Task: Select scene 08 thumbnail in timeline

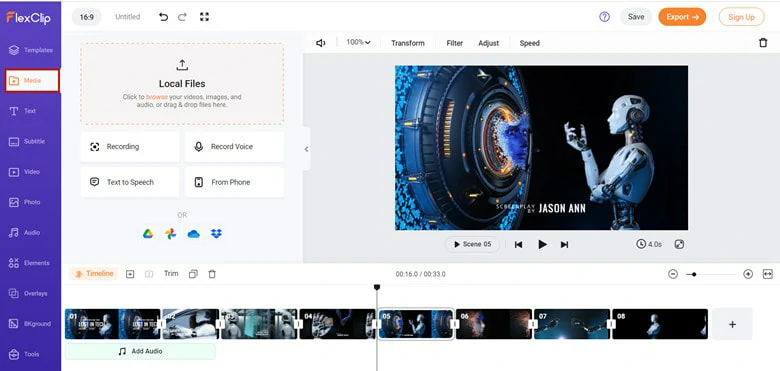Action: (x=660, y=324)
